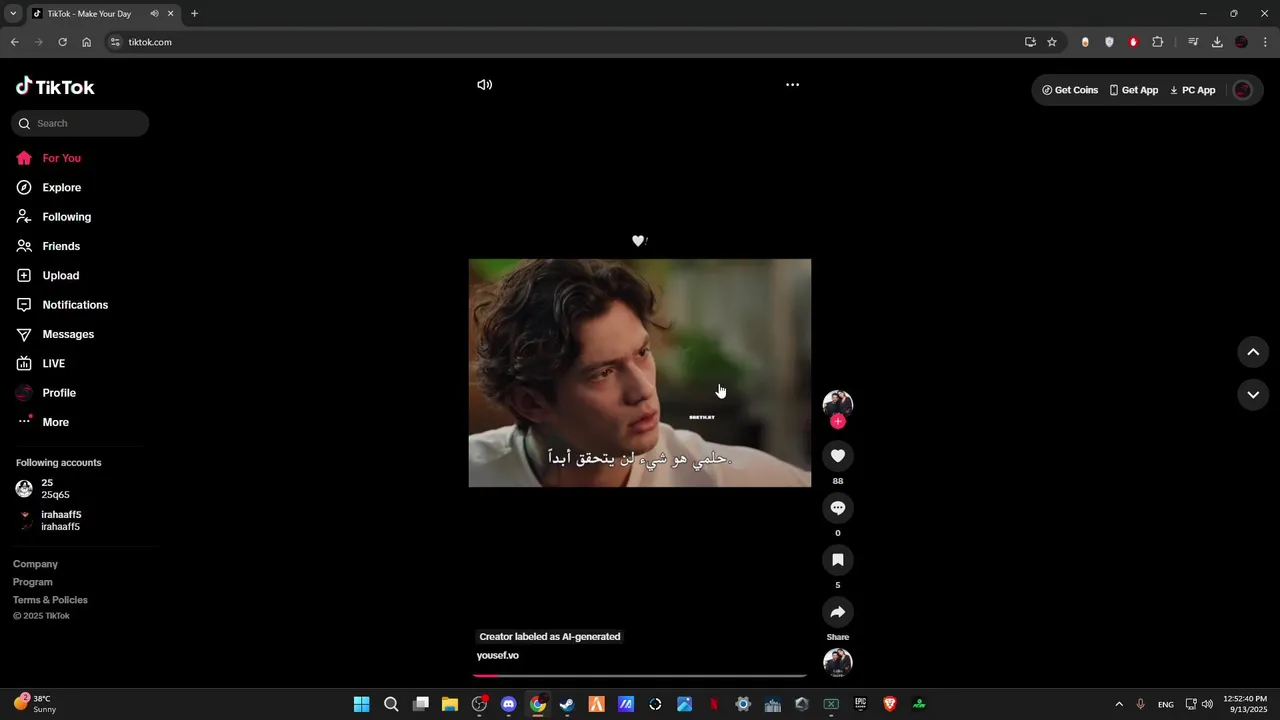Open Epic Games launcher from taskbar
This screenshot has height=720, width=1280.
(x=860, y=704)
